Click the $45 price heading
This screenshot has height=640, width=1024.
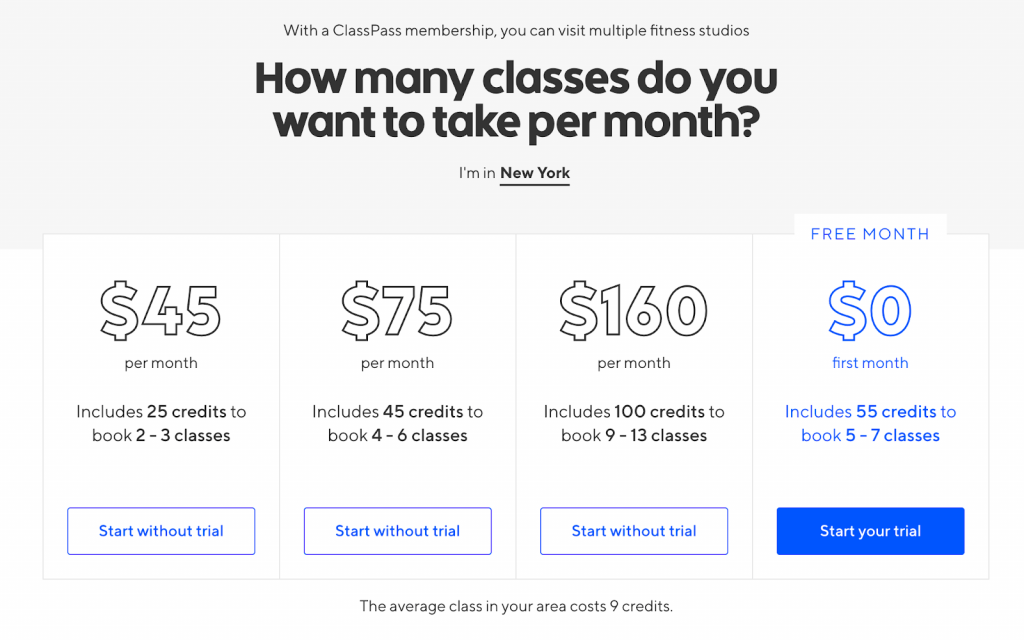point(160,311)
